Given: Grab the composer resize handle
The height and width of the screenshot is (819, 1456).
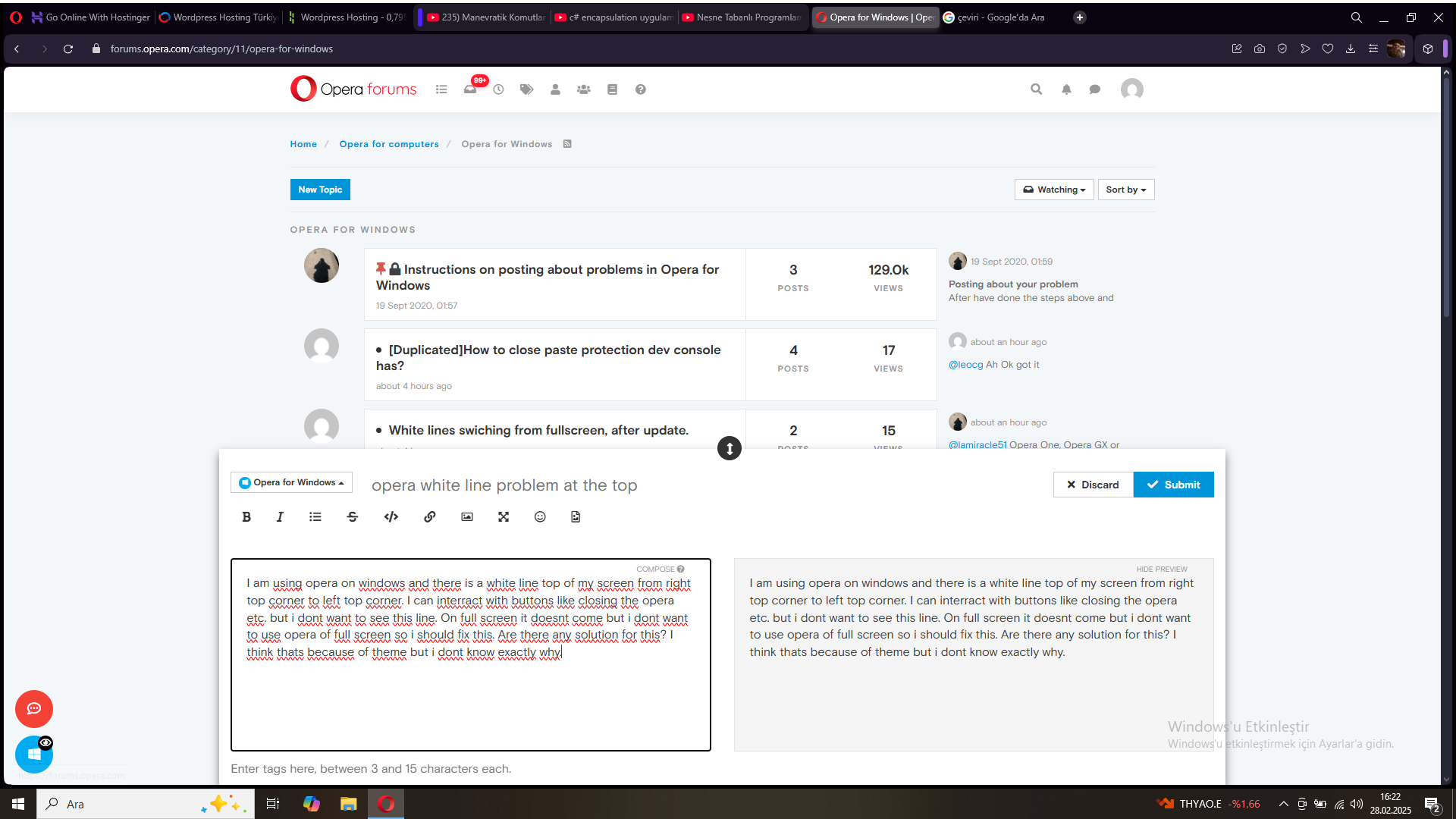Looking at the screenshot, I should (x=729, y=448).
